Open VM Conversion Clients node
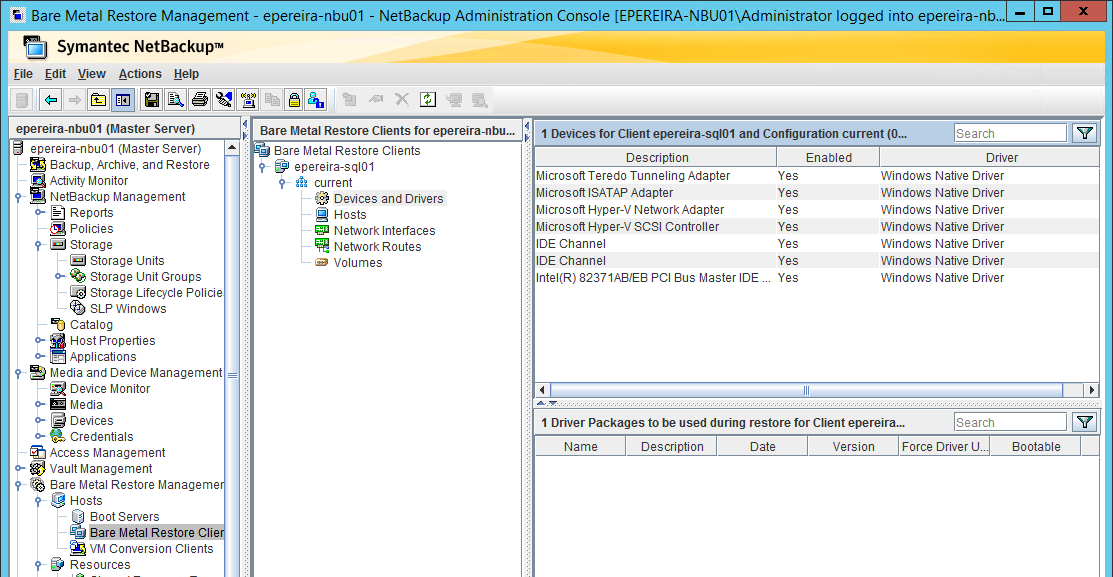The height and width of the screenshot is (577, 1113). point(151,549)
